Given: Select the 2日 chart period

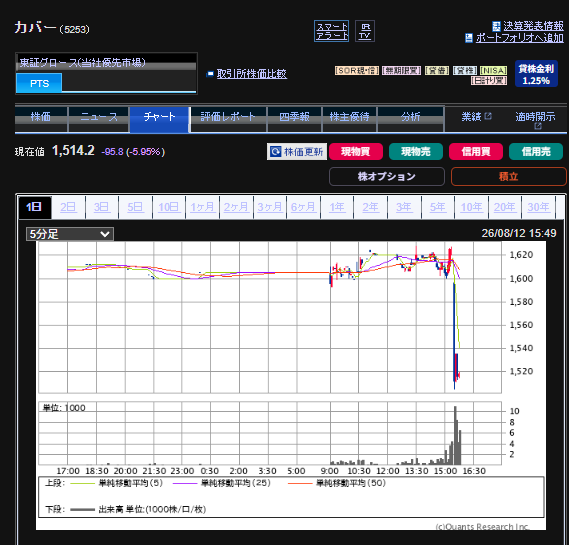Looking at the screenshot, I should 68,207.
